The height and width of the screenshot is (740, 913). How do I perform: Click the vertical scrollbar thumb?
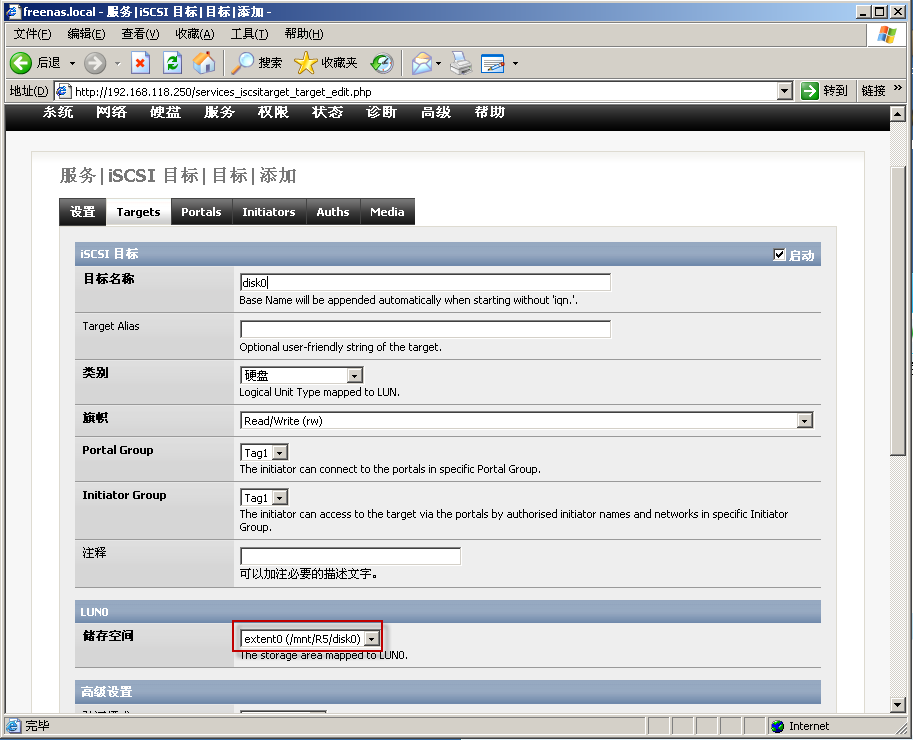(x=897, y=311)
